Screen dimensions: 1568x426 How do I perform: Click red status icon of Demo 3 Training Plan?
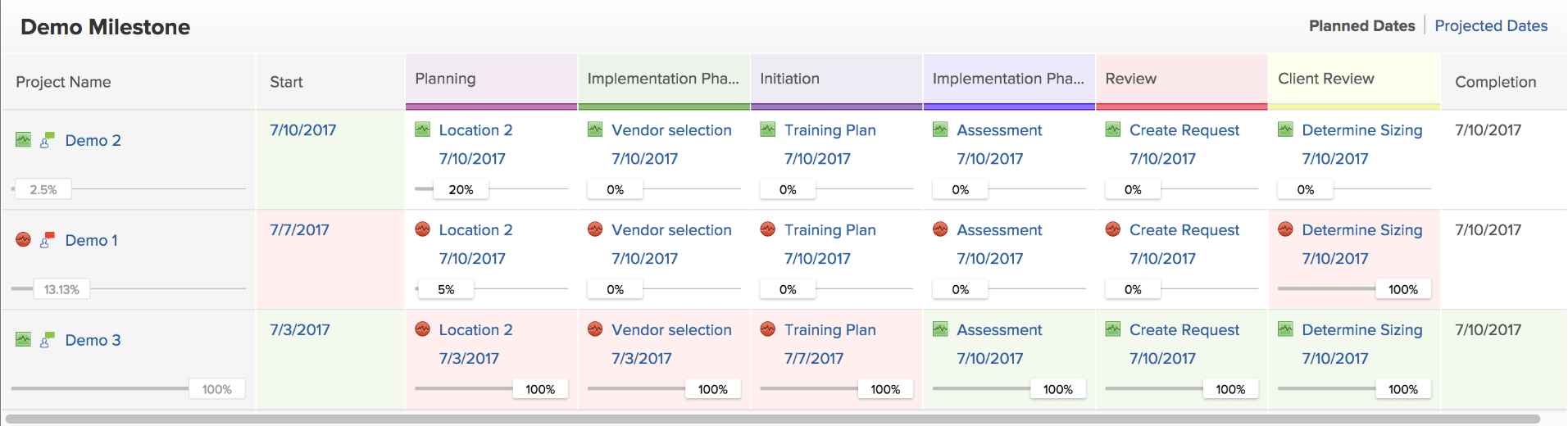point(767,329)
